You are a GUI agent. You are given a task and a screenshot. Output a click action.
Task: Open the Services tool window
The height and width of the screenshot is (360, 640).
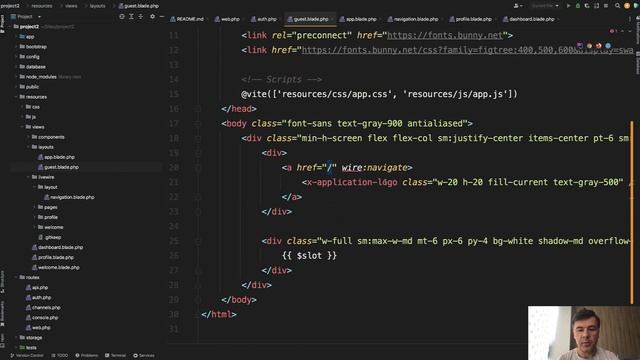click(x=144, y=356)
